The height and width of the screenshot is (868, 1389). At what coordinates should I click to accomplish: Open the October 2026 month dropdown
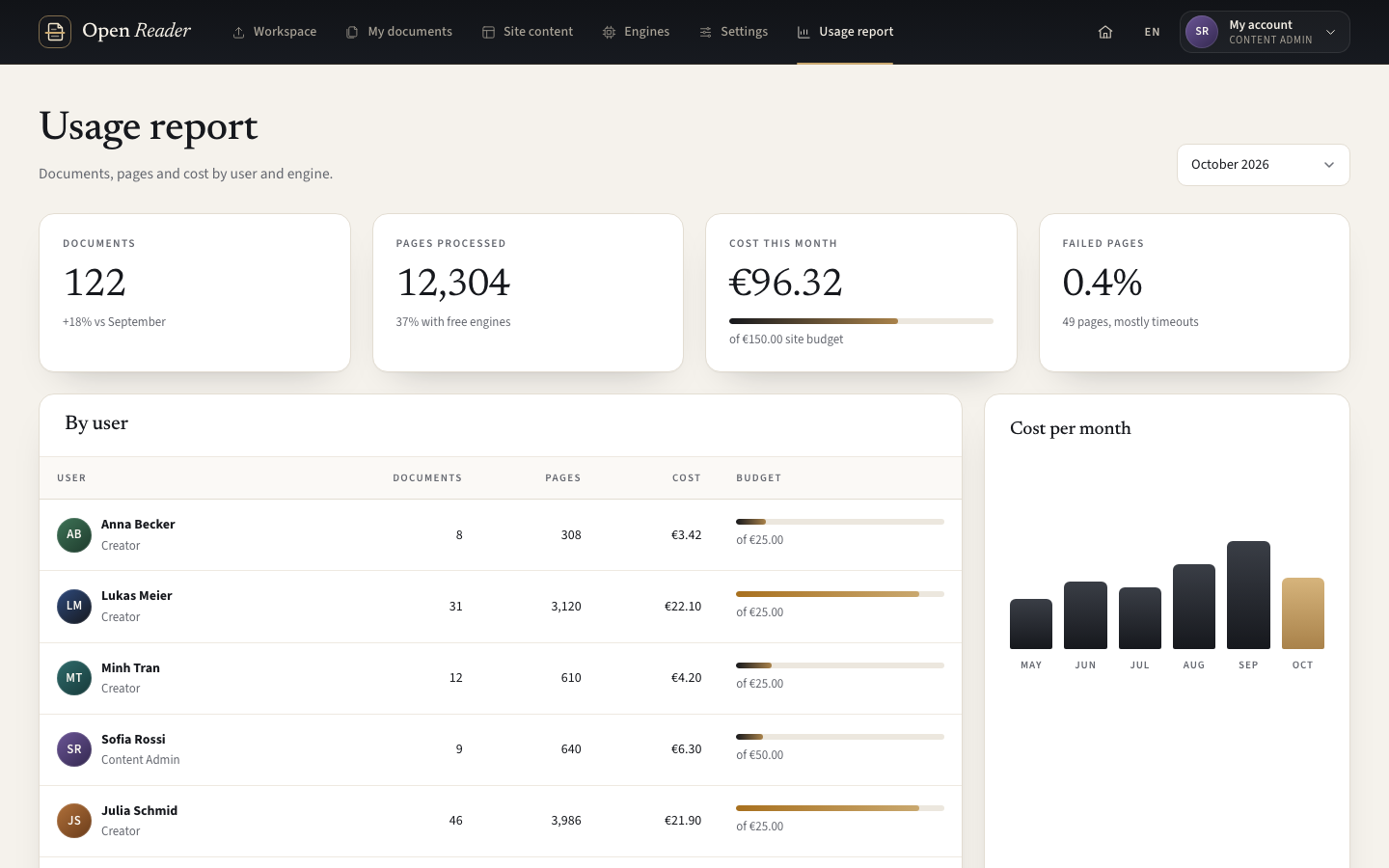point(1263,165)
